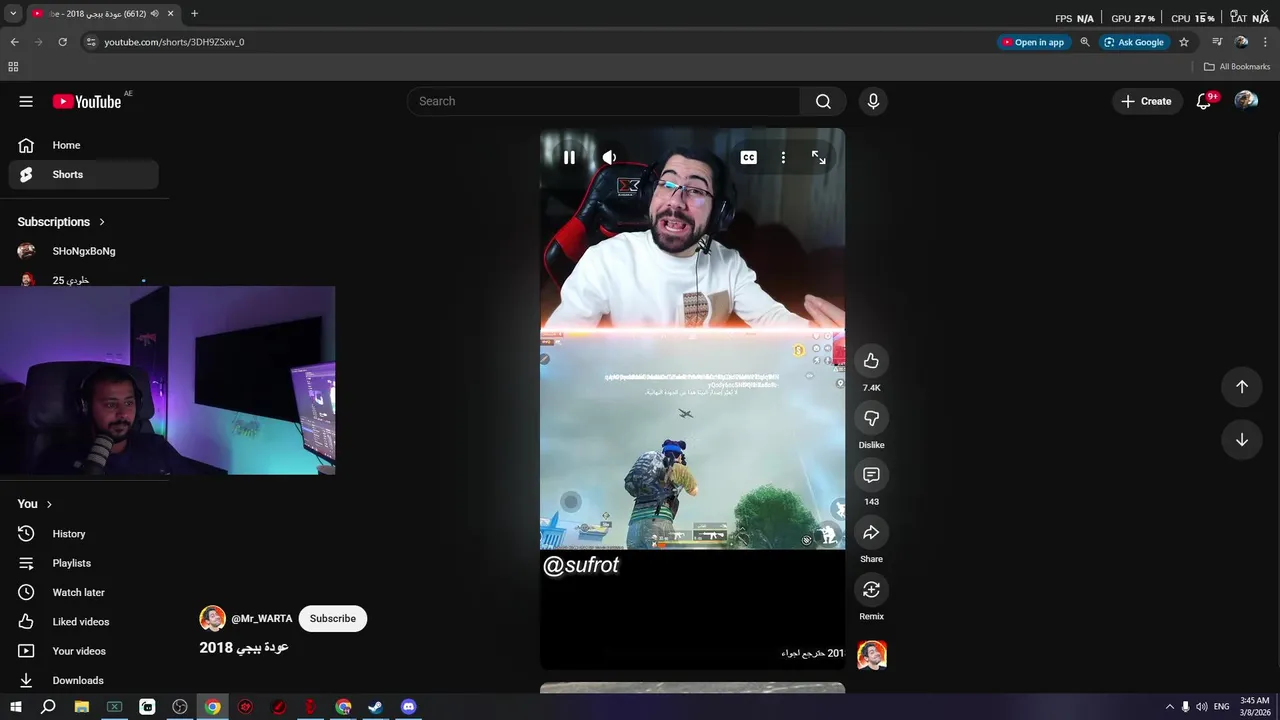The image size is (1280, 720).
Task: Open the Short's three-dot more options
Action: (783, 157)
